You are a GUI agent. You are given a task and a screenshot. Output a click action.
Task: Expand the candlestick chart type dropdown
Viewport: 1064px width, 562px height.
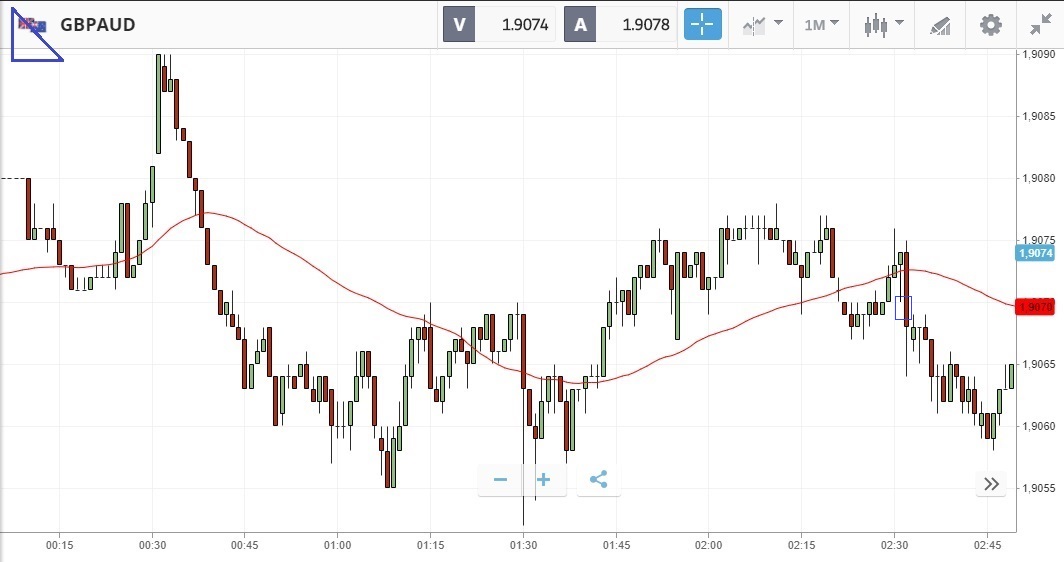884,25
